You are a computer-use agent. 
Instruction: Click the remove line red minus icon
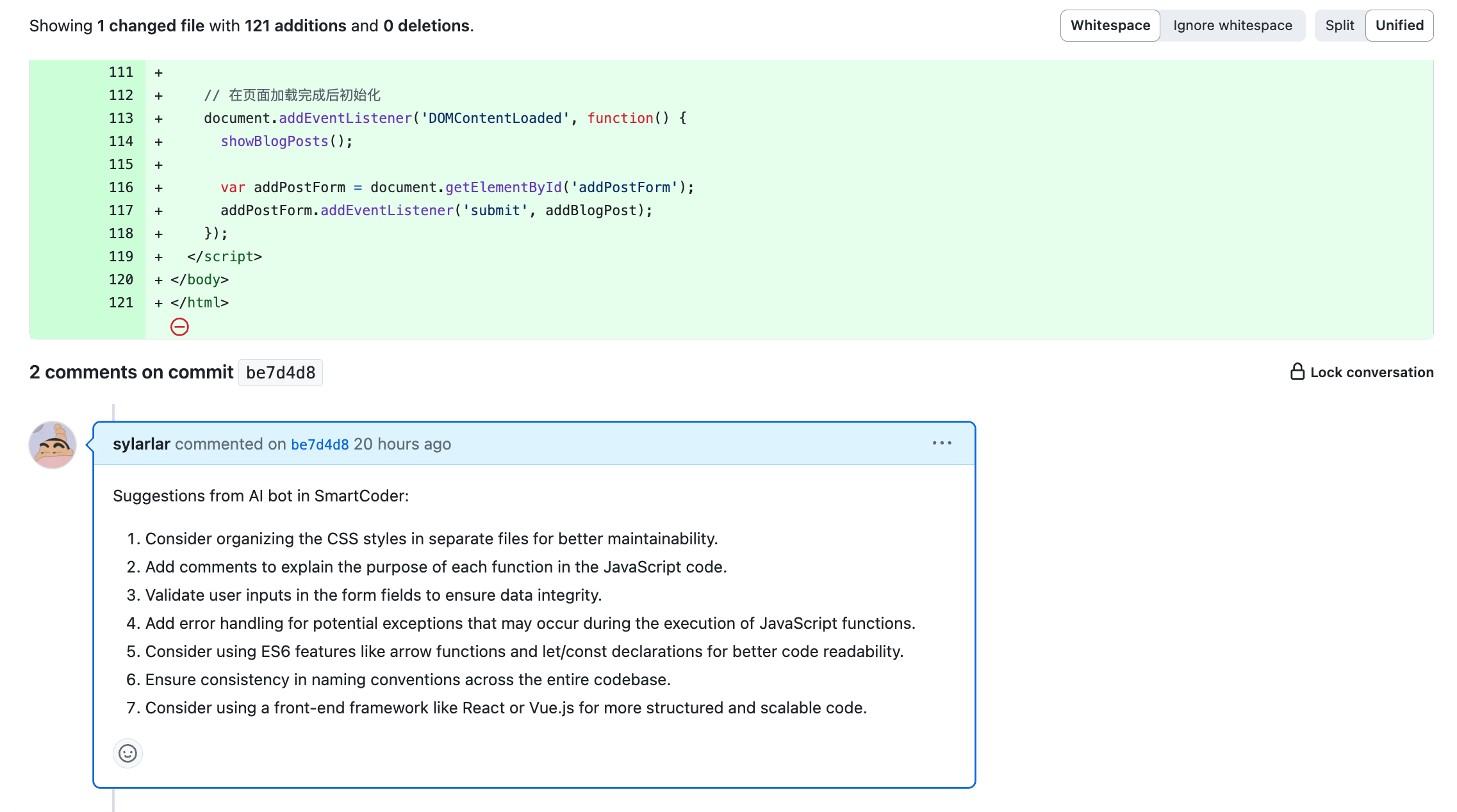coord(179,326)
